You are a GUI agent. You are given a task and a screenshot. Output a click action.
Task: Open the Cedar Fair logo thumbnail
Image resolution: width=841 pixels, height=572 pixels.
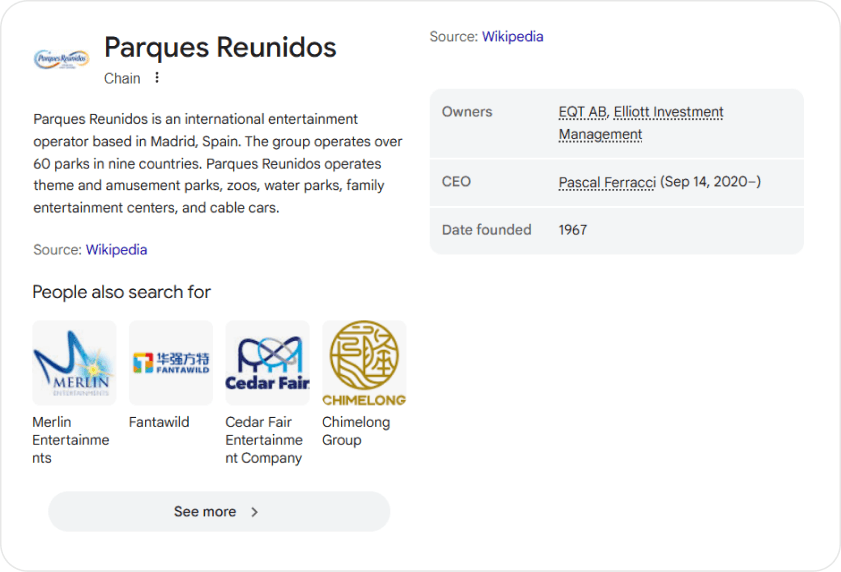pyautogui.click(x=267, y=363)
